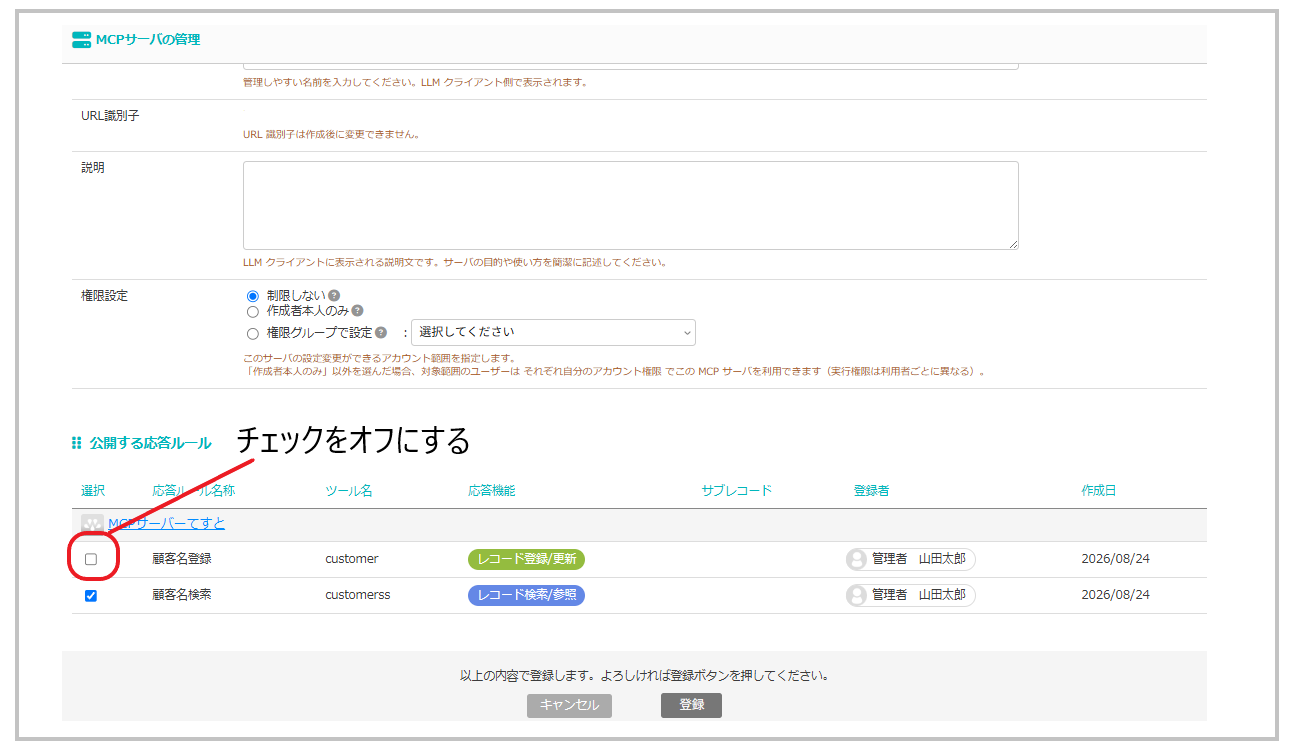The image size is (1307, 753).
Task: Click the 公開する応答ルール section heading
Action: click(x=150, y=443)
